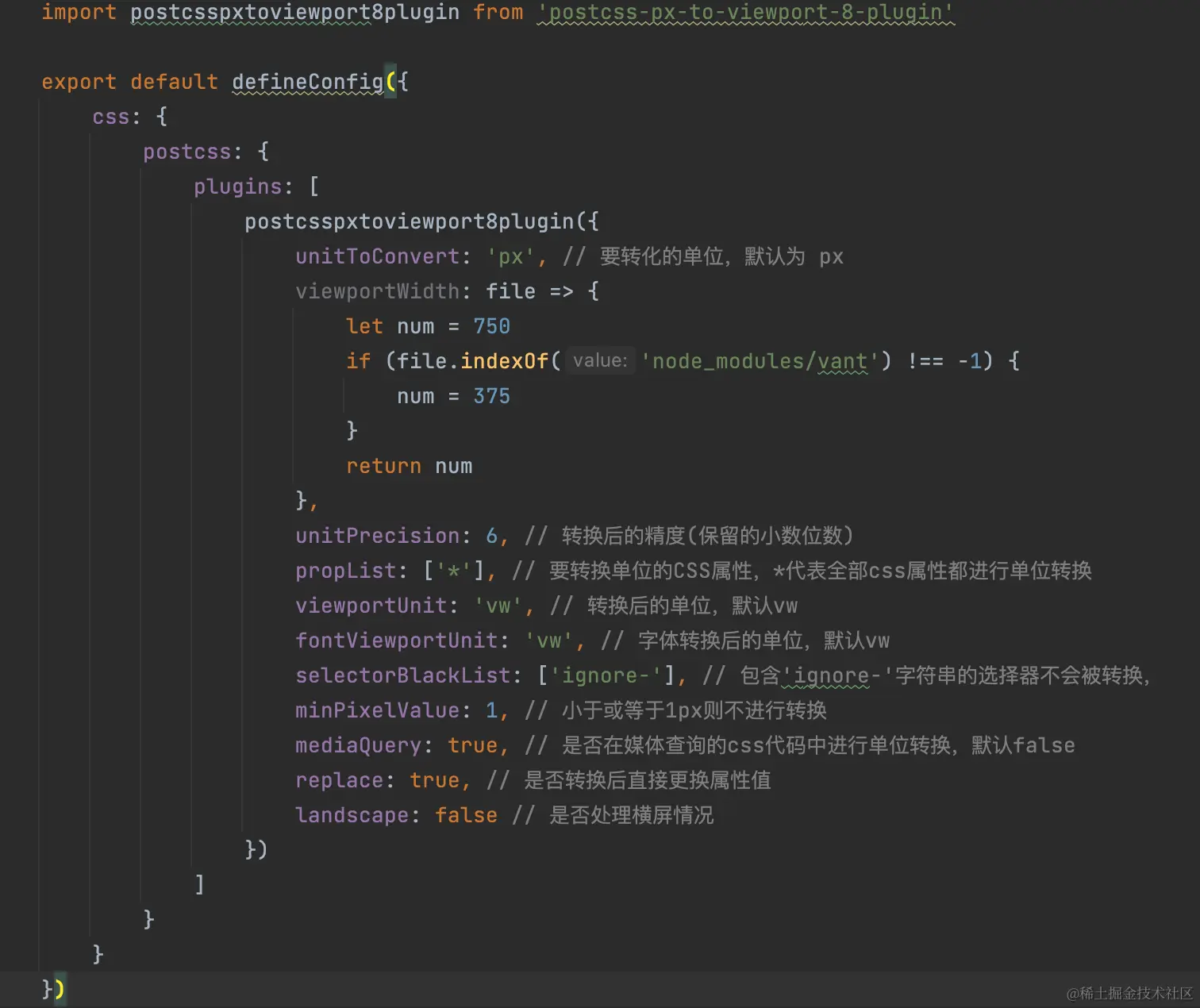Click the number 375 inside the if block
The image size is (1200, 1008).
pos(492,395)
